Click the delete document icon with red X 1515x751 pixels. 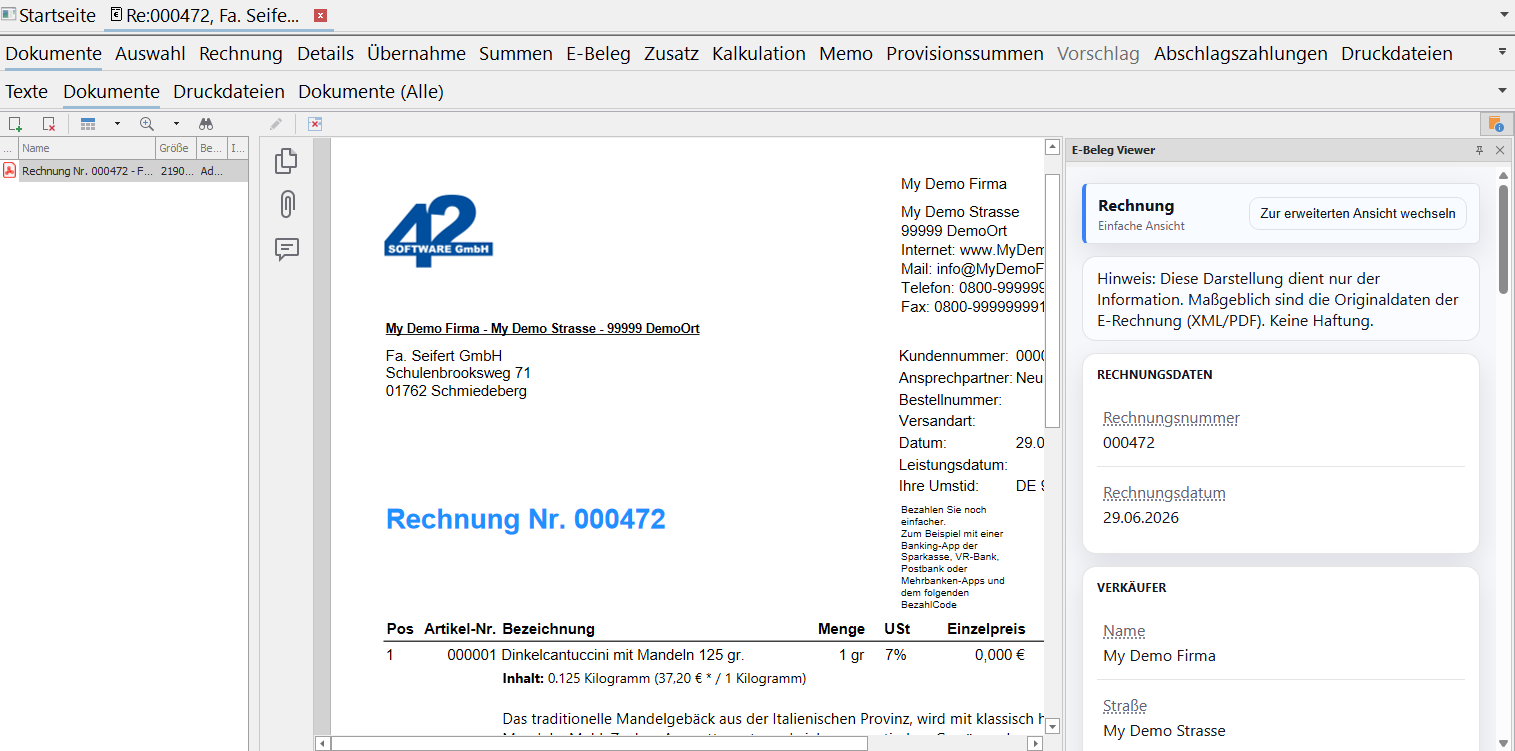48,124
